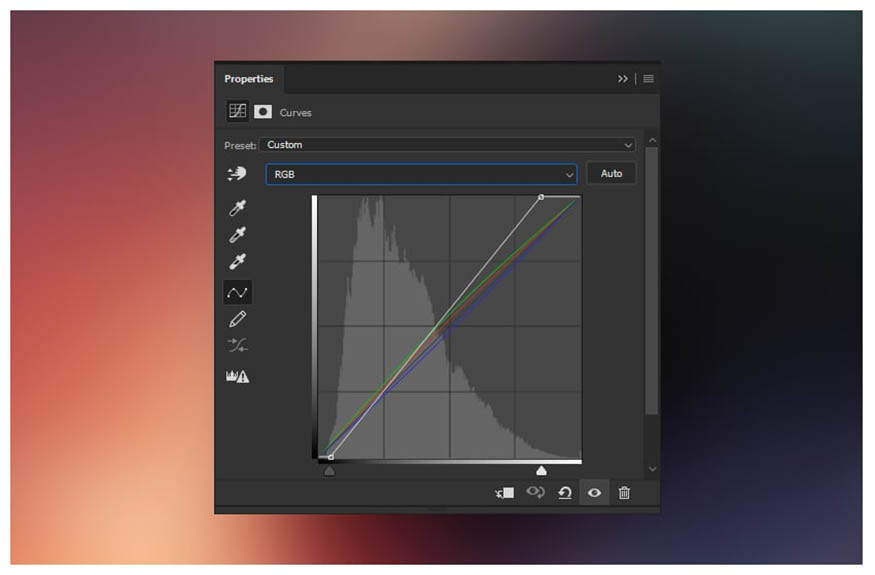Viewport: 875px width, 575px height.
Task: Activate the on-image adjustment hand tool
Action: point(237,174)
